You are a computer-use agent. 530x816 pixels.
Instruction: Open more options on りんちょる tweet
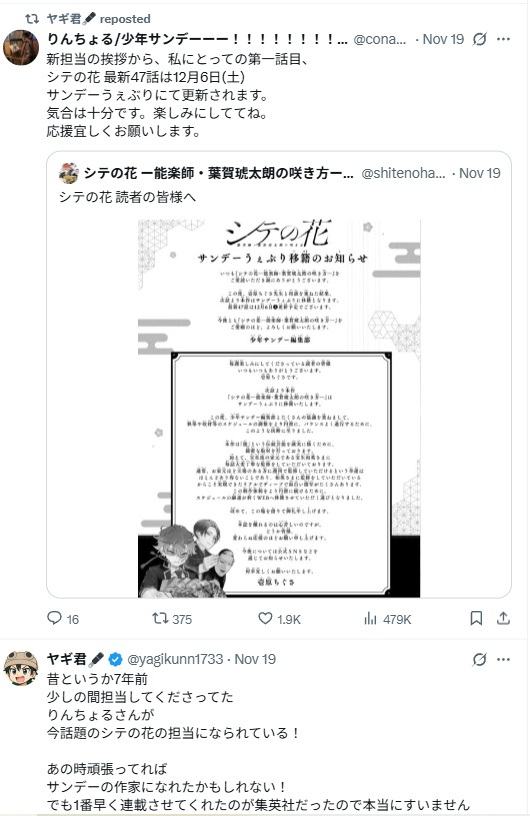click(503, 39)
